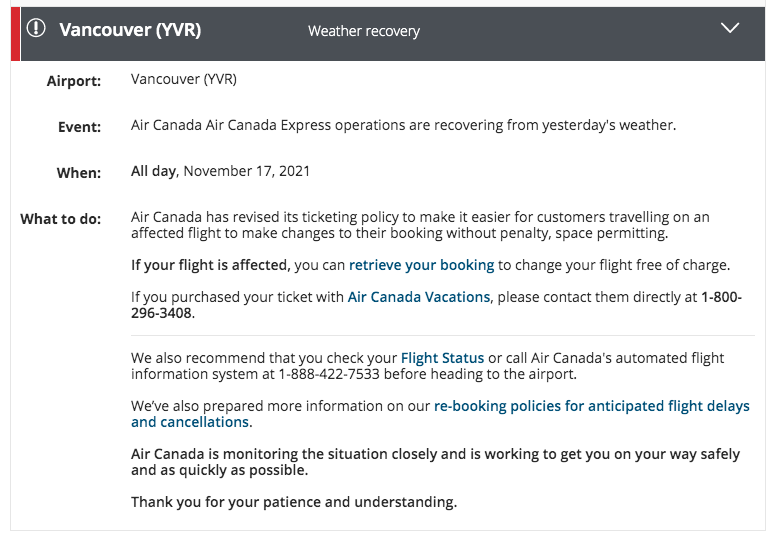The width and height of the screenshot is (780, 540).
Task: Collapse the Vancouver (YVR) advisory with the chevron
Action: (x=730, y=27)
